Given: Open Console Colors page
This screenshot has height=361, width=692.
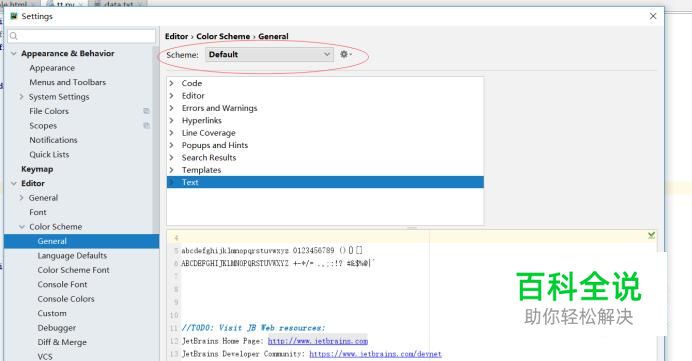Looking at the screenshot, I should [x=66, y=299].
